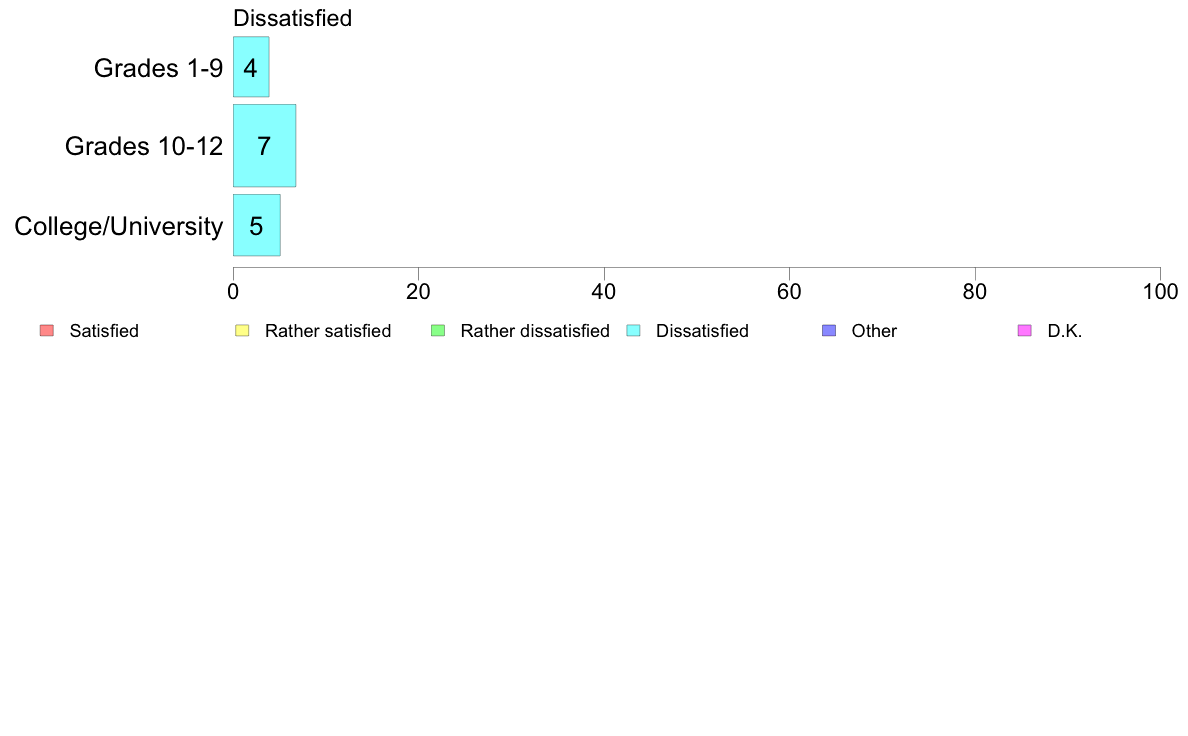Select the Grades 1-9 axis label

tap(158, 68)
